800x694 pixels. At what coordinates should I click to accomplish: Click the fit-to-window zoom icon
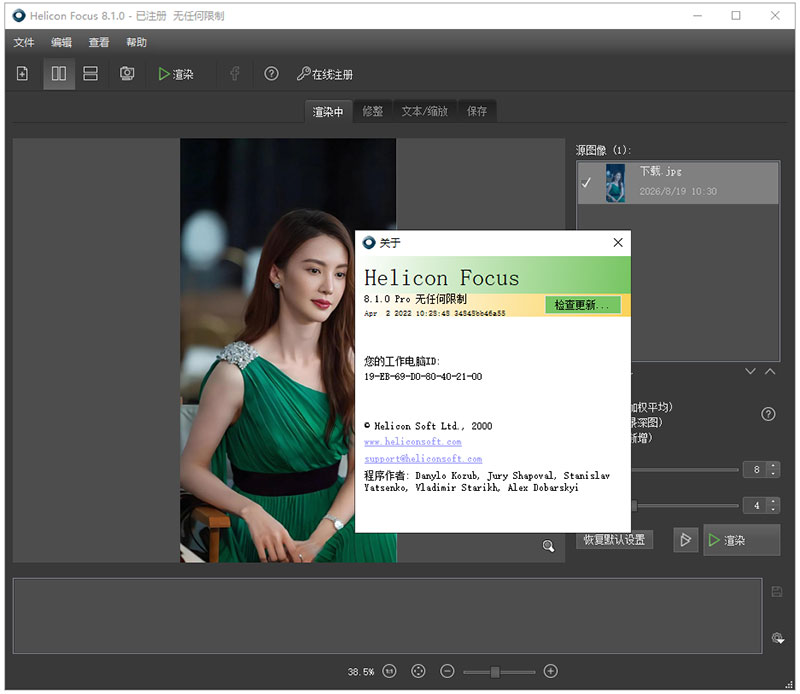[x=418, y=671]
